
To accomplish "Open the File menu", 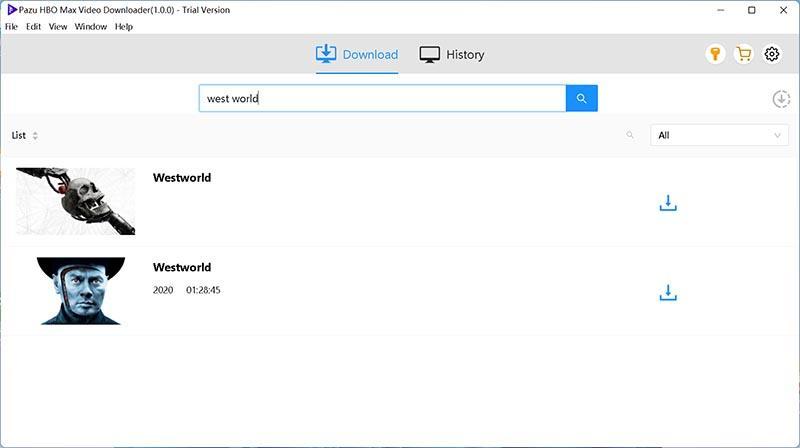I will coord(11,27).
